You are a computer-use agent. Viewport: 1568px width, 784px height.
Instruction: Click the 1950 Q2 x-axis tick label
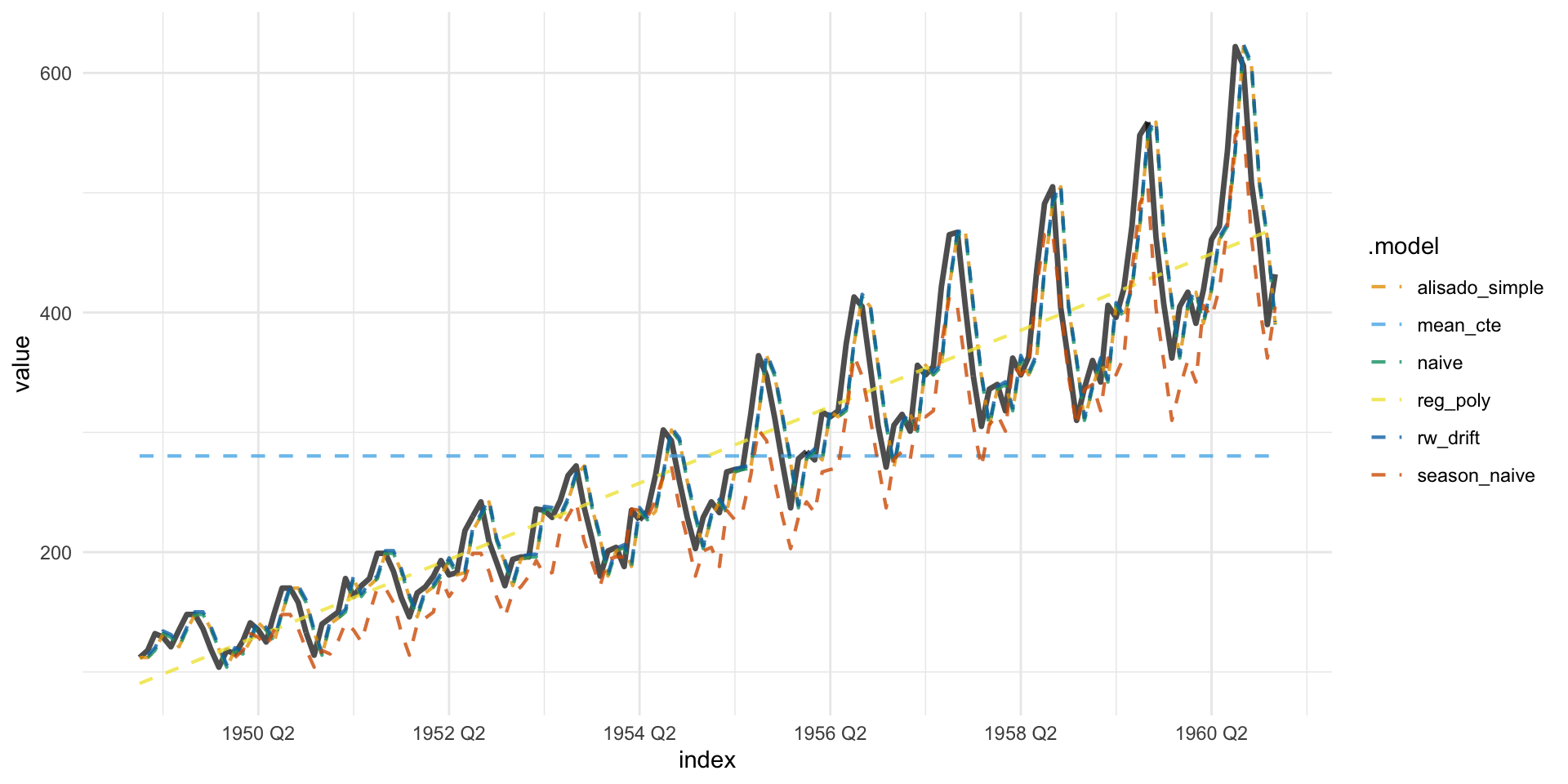click(x=258, y=733)
